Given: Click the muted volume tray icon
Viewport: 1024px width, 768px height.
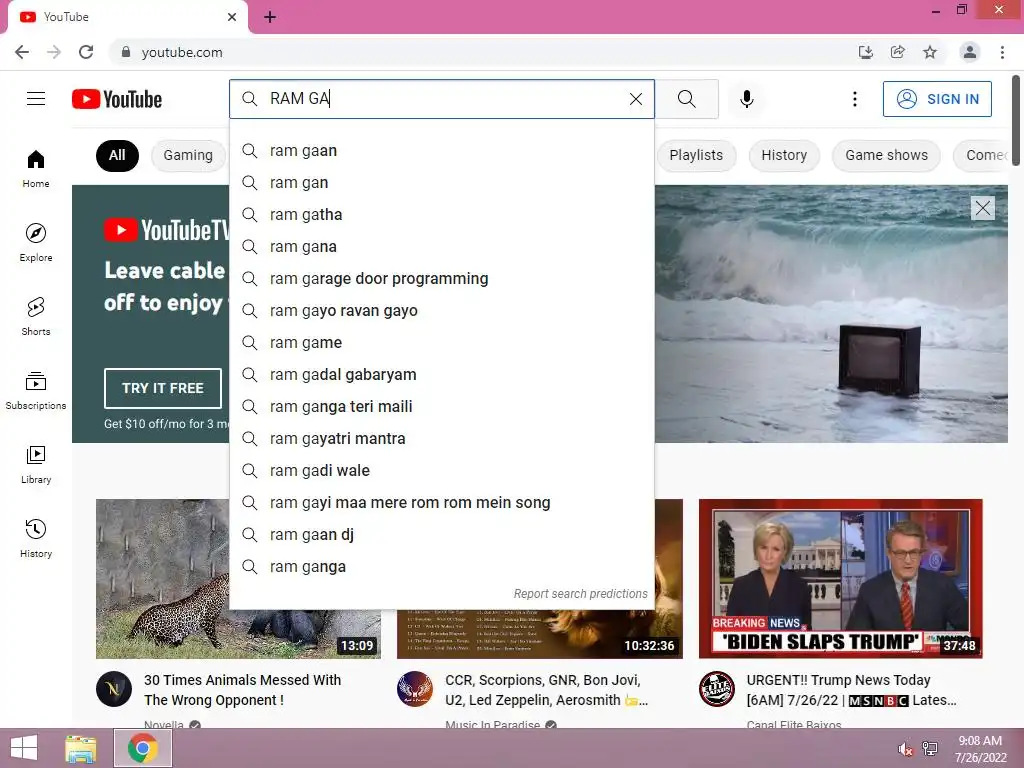Looking at the screenshot, I should [905, 749].
